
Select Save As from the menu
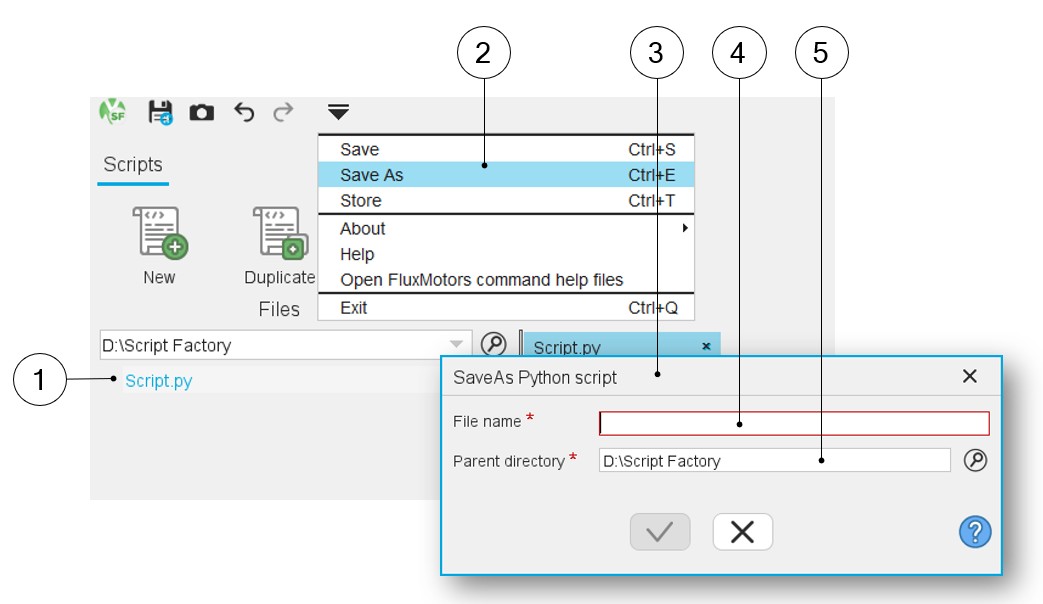click(372, 175)
